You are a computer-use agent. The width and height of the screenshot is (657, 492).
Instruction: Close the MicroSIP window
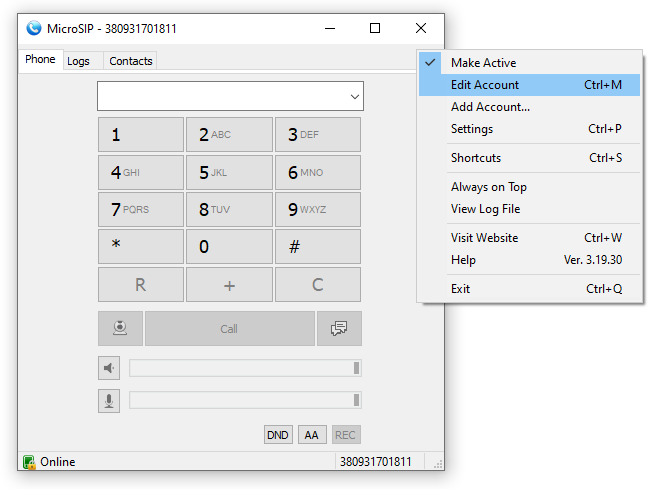[421, 28]
